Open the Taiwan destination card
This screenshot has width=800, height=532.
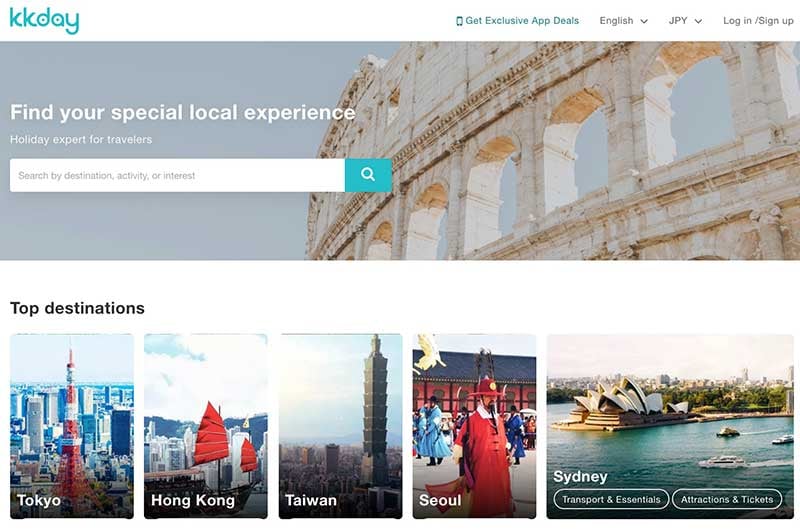(x=340, y=426)
